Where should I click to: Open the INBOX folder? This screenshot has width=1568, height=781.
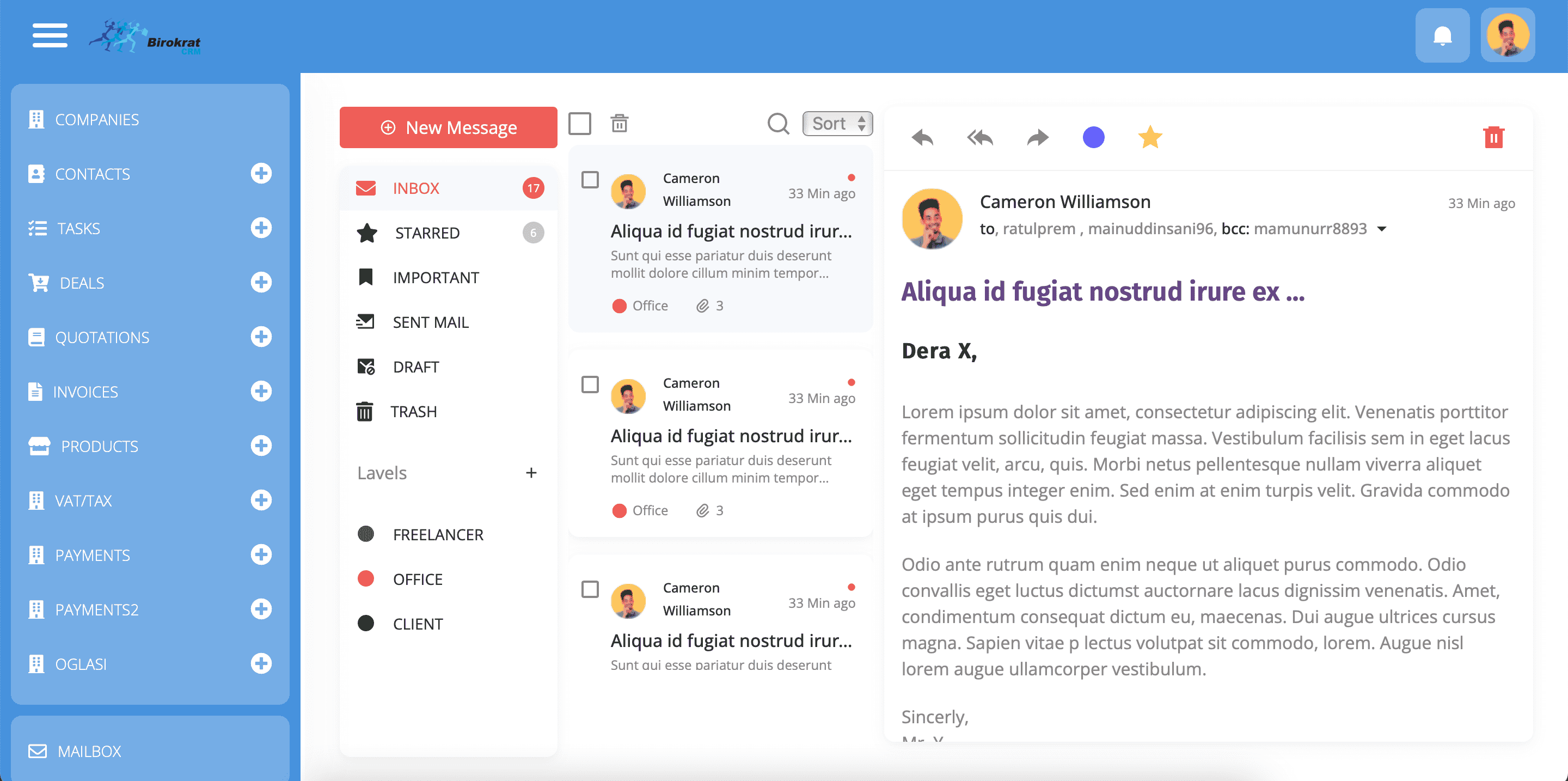coord(448,188)
